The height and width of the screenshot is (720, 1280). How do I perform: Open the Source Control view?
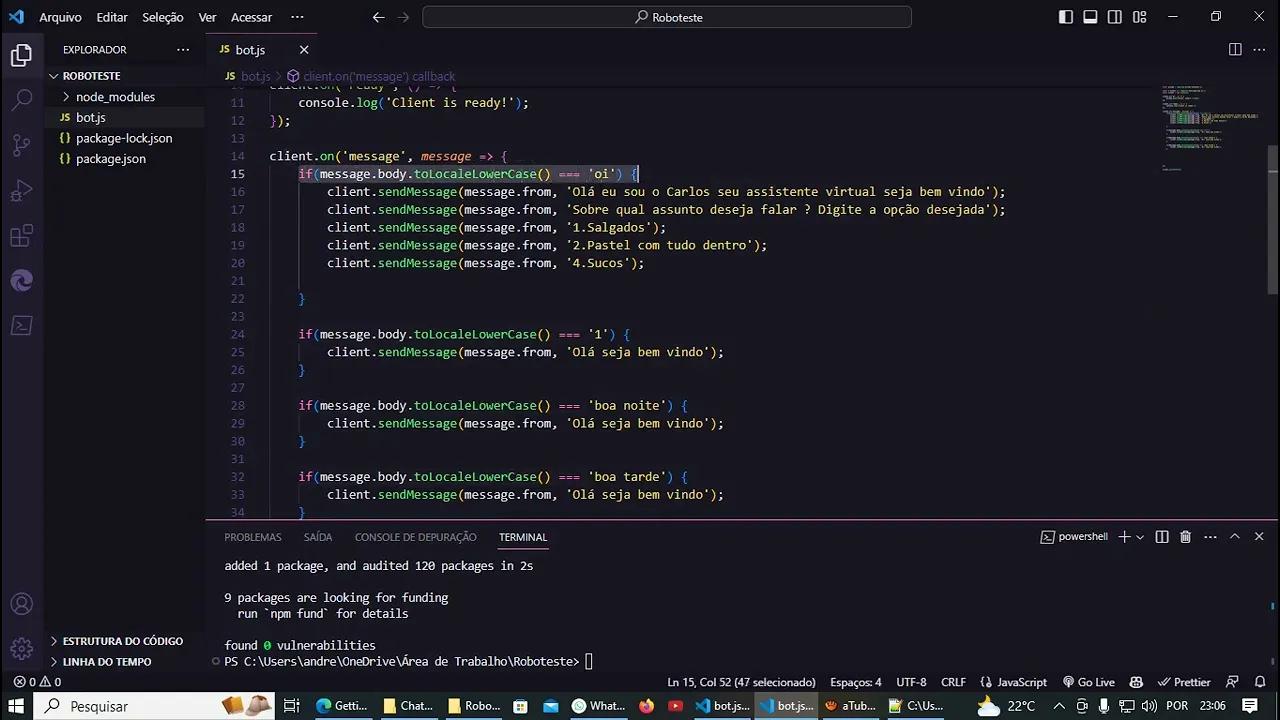[x=21, y=145]
